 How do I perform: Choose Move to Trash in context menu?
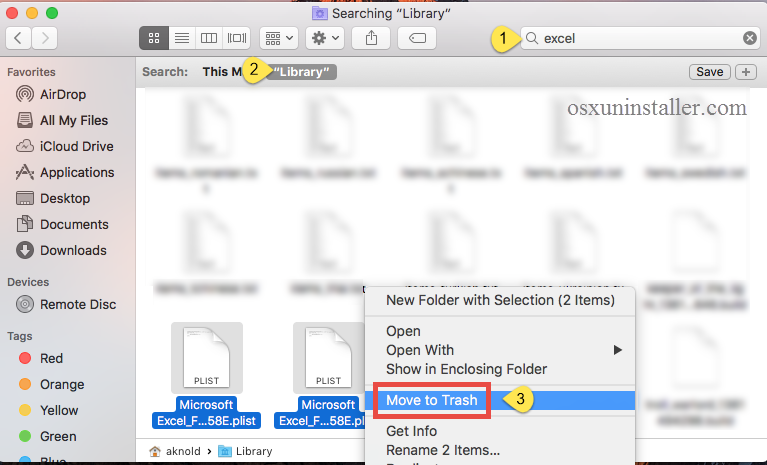pyautogui.click(x=500, y=400)
